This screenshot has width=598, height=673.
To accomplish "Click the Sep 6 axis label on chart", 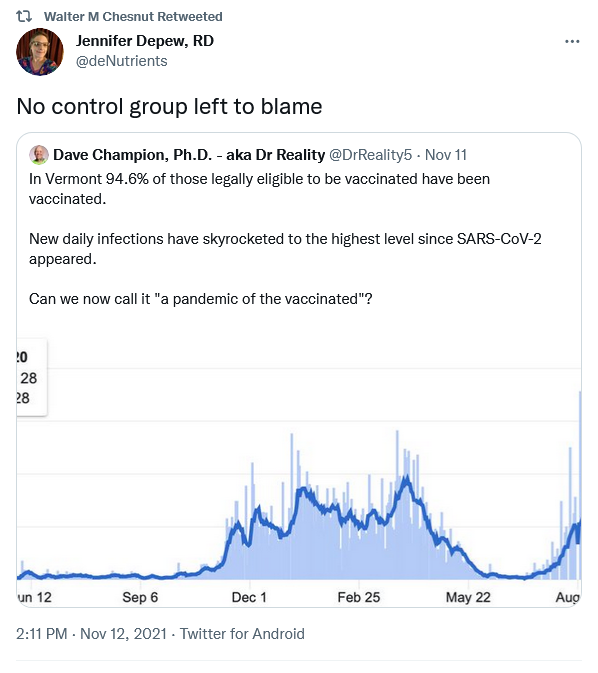I will coord(140,597).
